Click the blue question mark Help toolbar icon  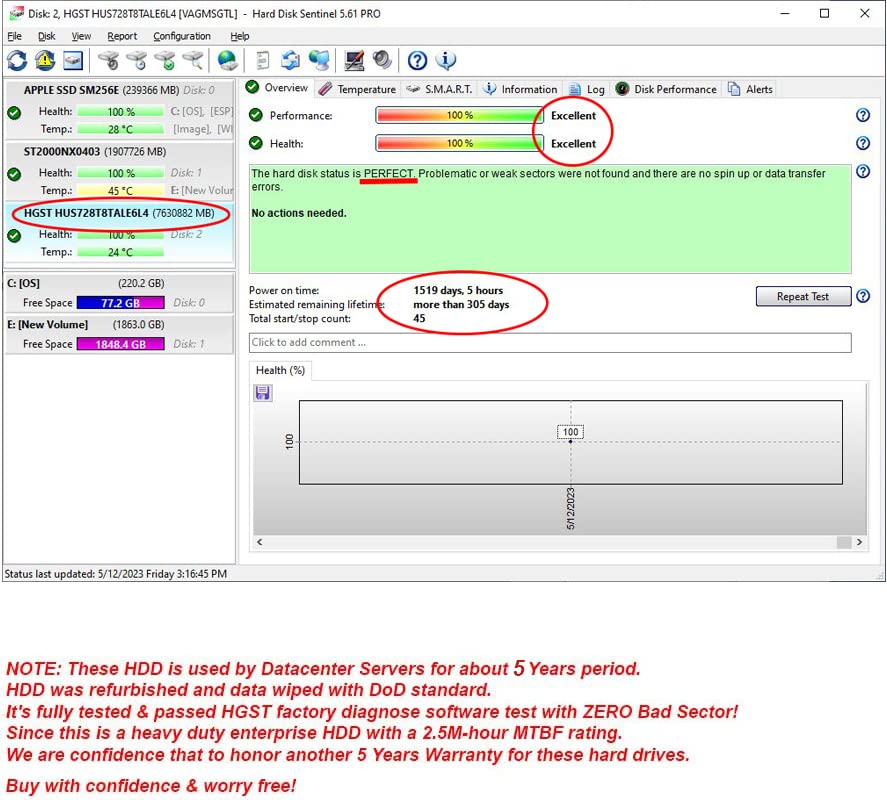pyautogui.click(x=417, y=60)
